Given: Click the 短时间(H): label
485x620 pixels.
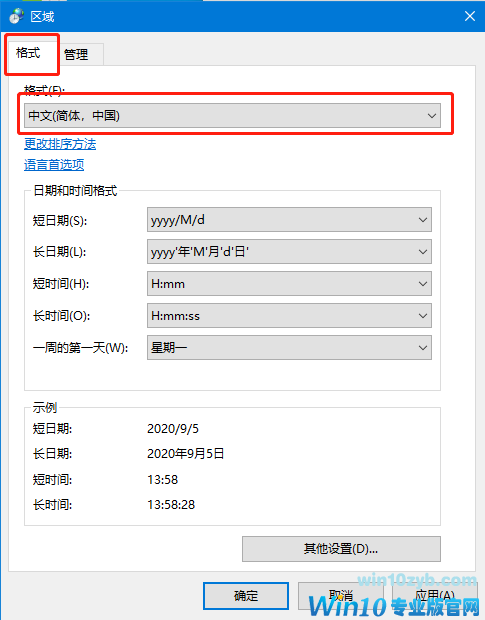Looking at the screenshot, I should click(x=61, y=284).
